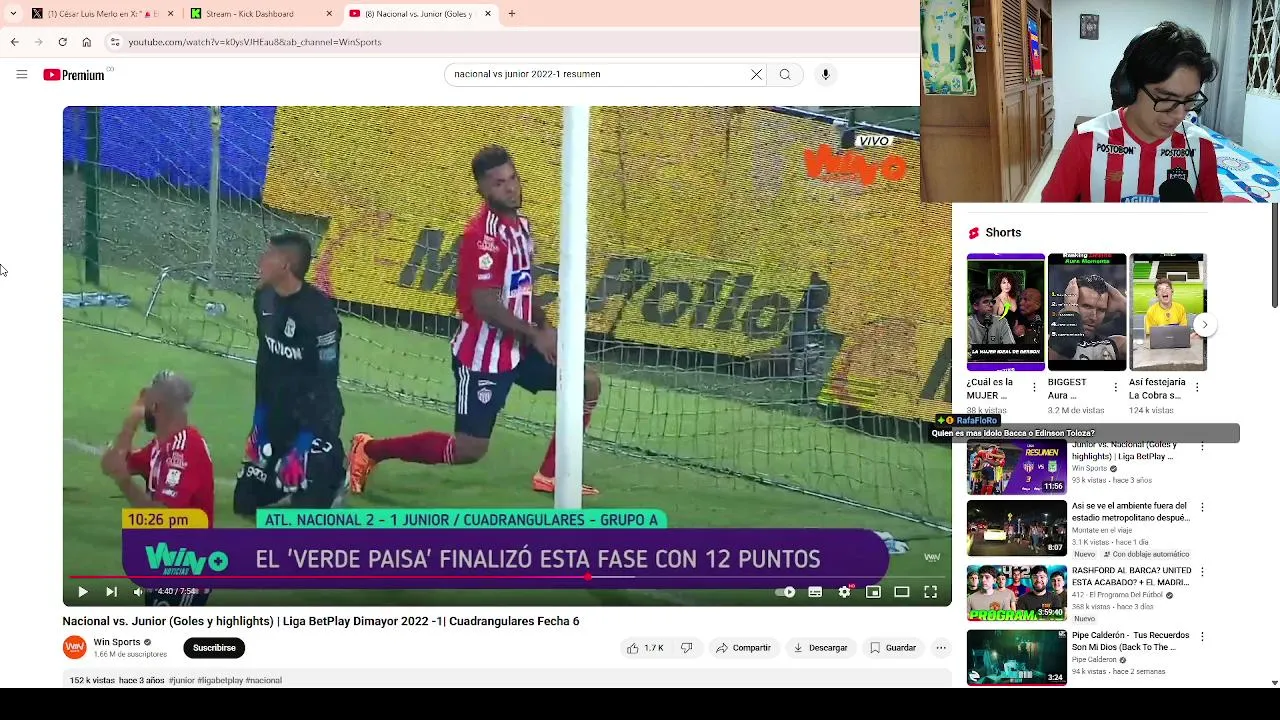
Task: Open 'BIGGEST Aura' short thumbnail
Action: tap(1086, 312)
